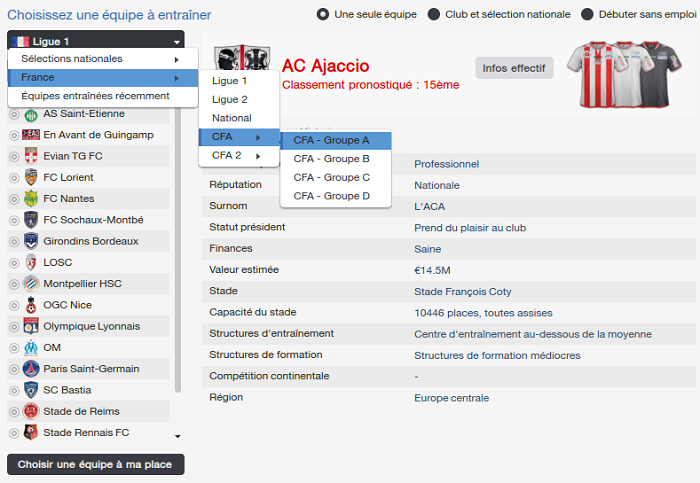Click the OM club logo

31,348
